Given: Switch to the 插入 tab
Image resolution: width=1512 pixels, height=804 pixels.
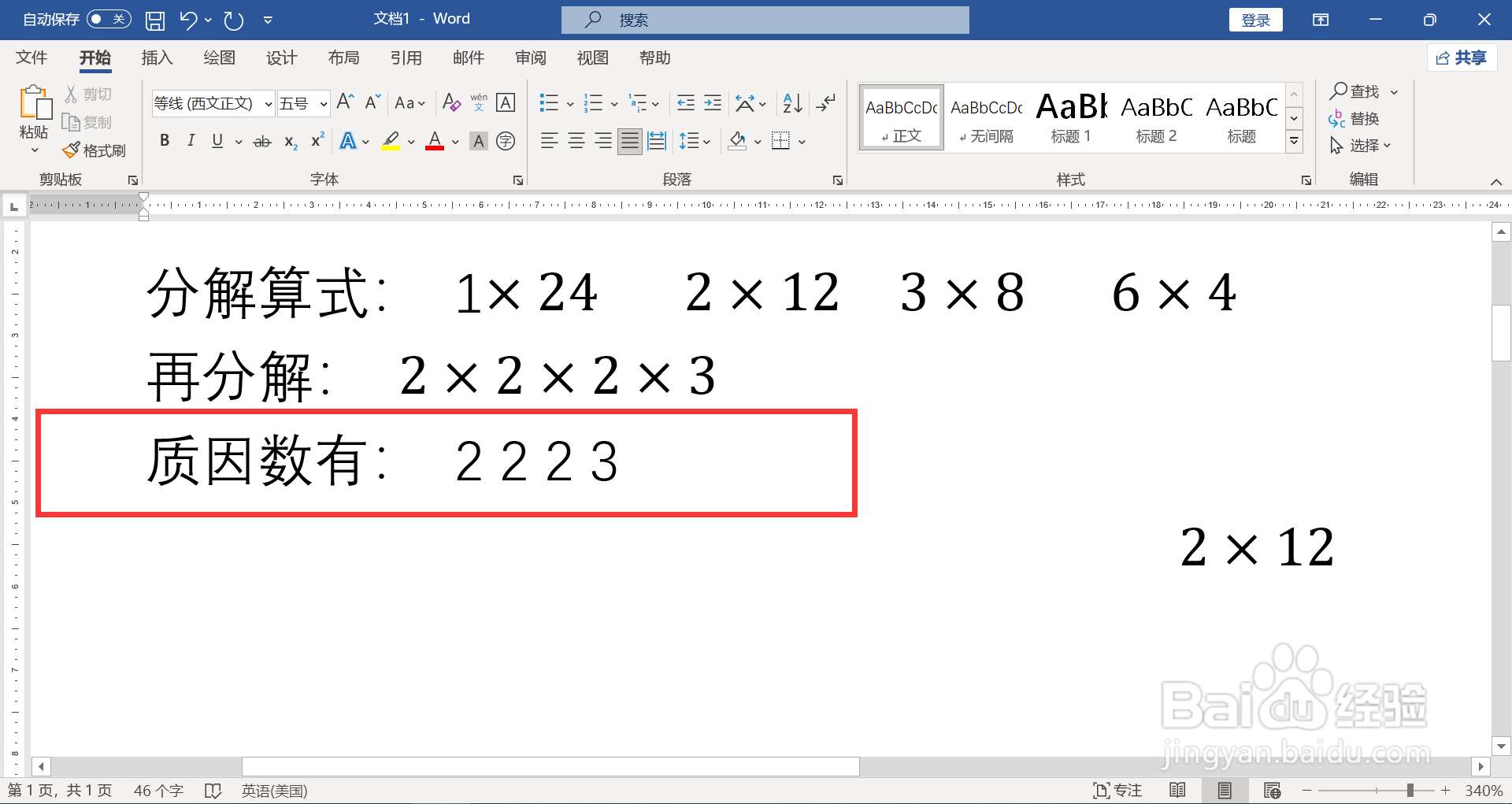Looking at the screenshot, I should coord(157,57).
